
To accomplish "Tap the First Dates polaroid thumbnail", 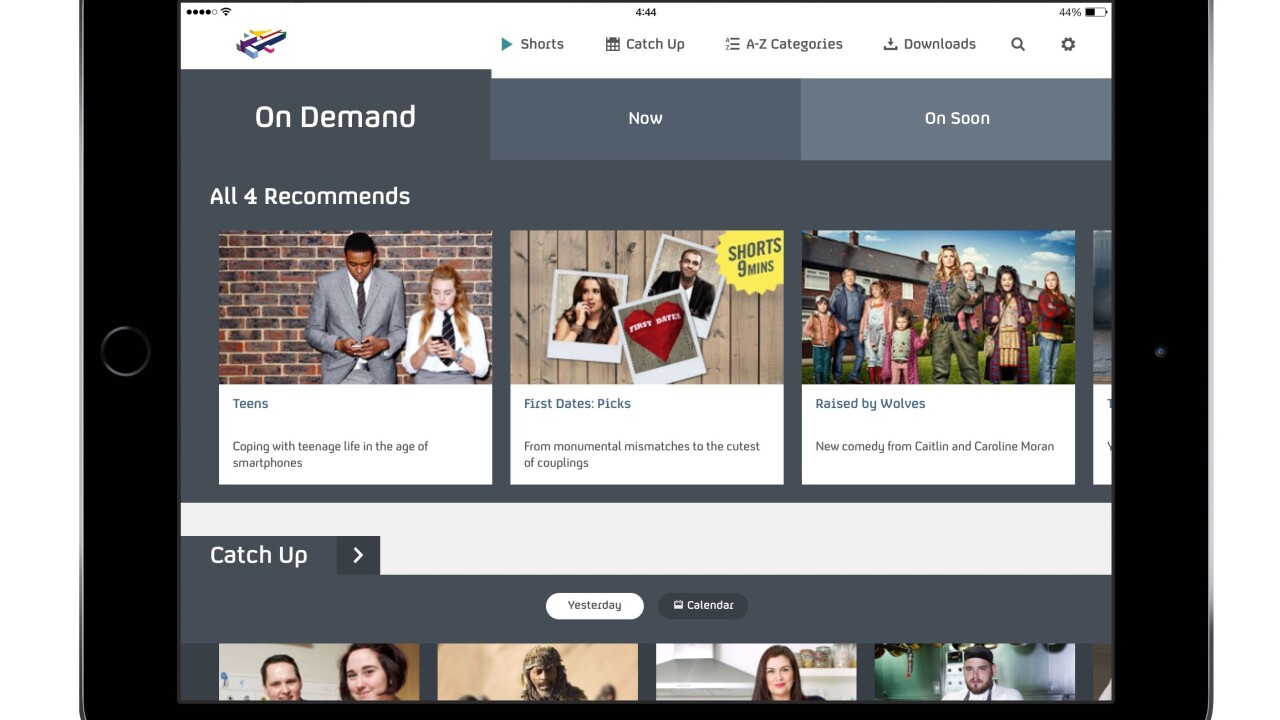I will [x=646, y=307].
